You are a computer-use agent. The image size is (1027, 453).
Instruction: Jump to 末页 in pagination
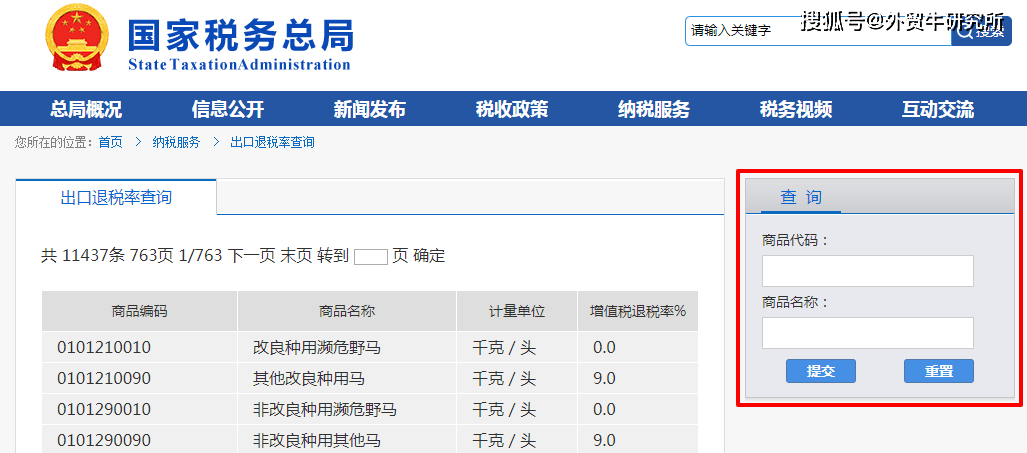pyautogui.click(x=296, y=256)
